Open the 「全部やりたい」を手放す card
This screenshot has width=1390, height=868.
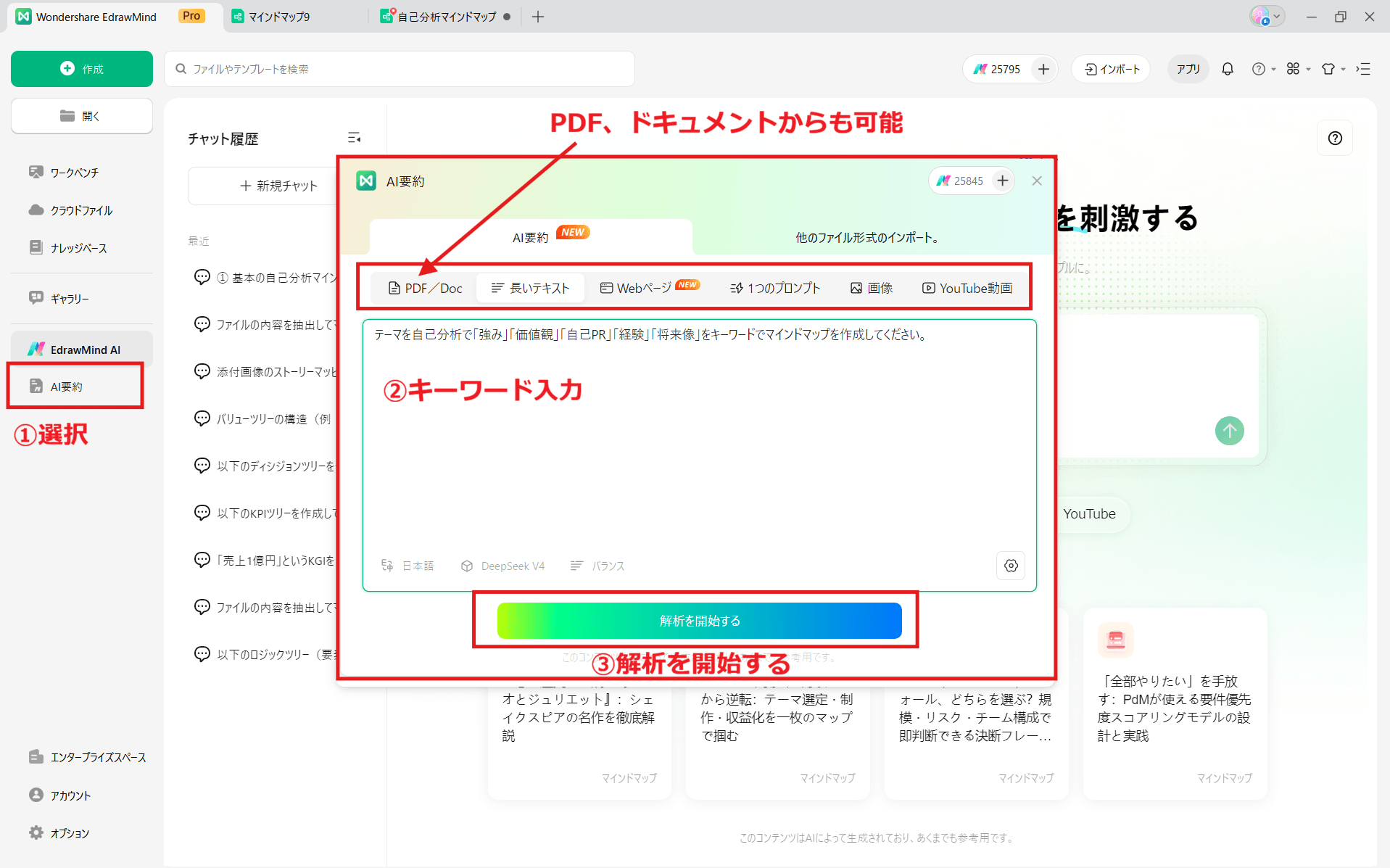click(x=1175, y=703)
